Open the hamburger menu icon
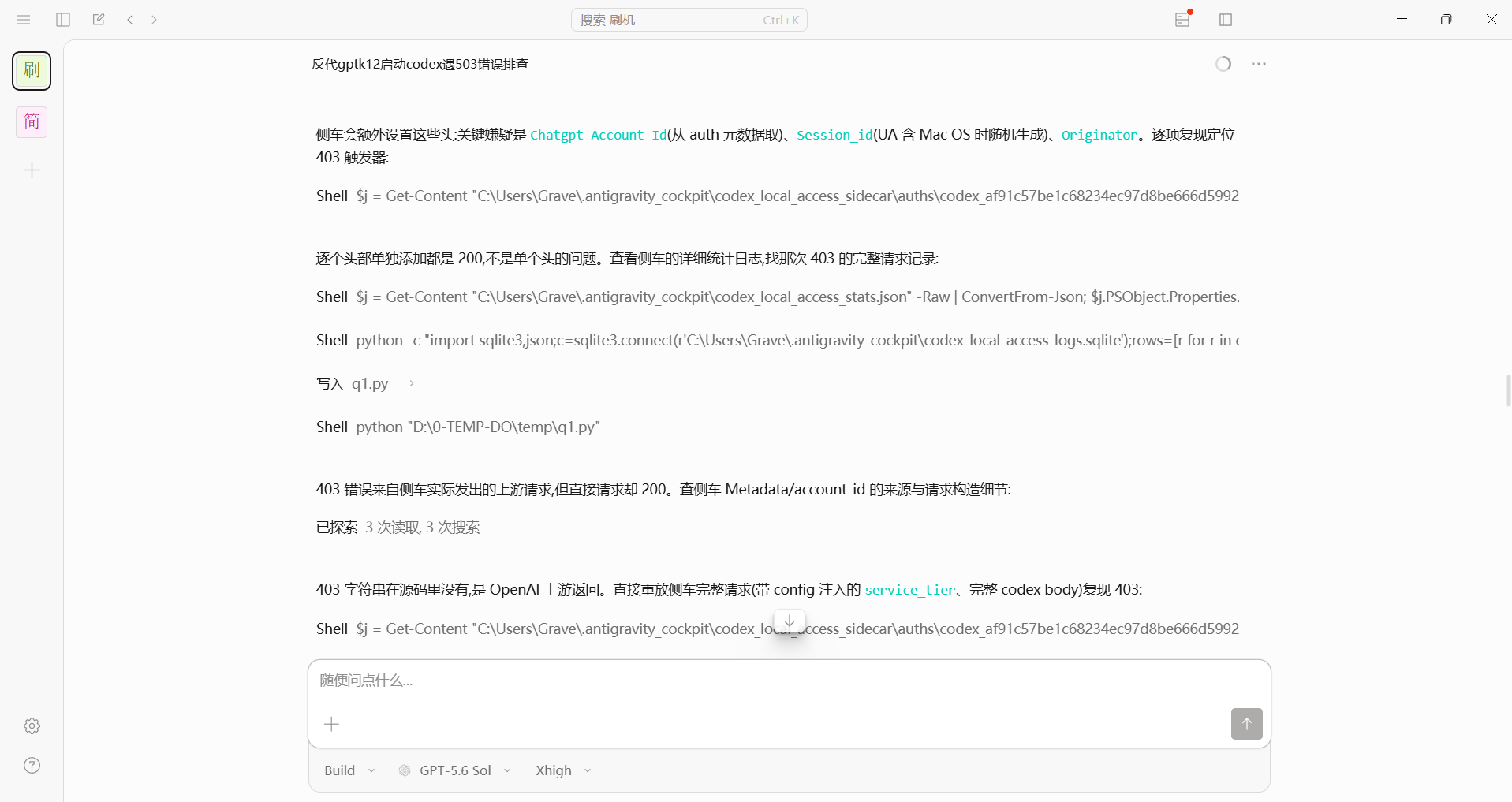This screenshot has width=1512, height=802. tap(24, 20)
